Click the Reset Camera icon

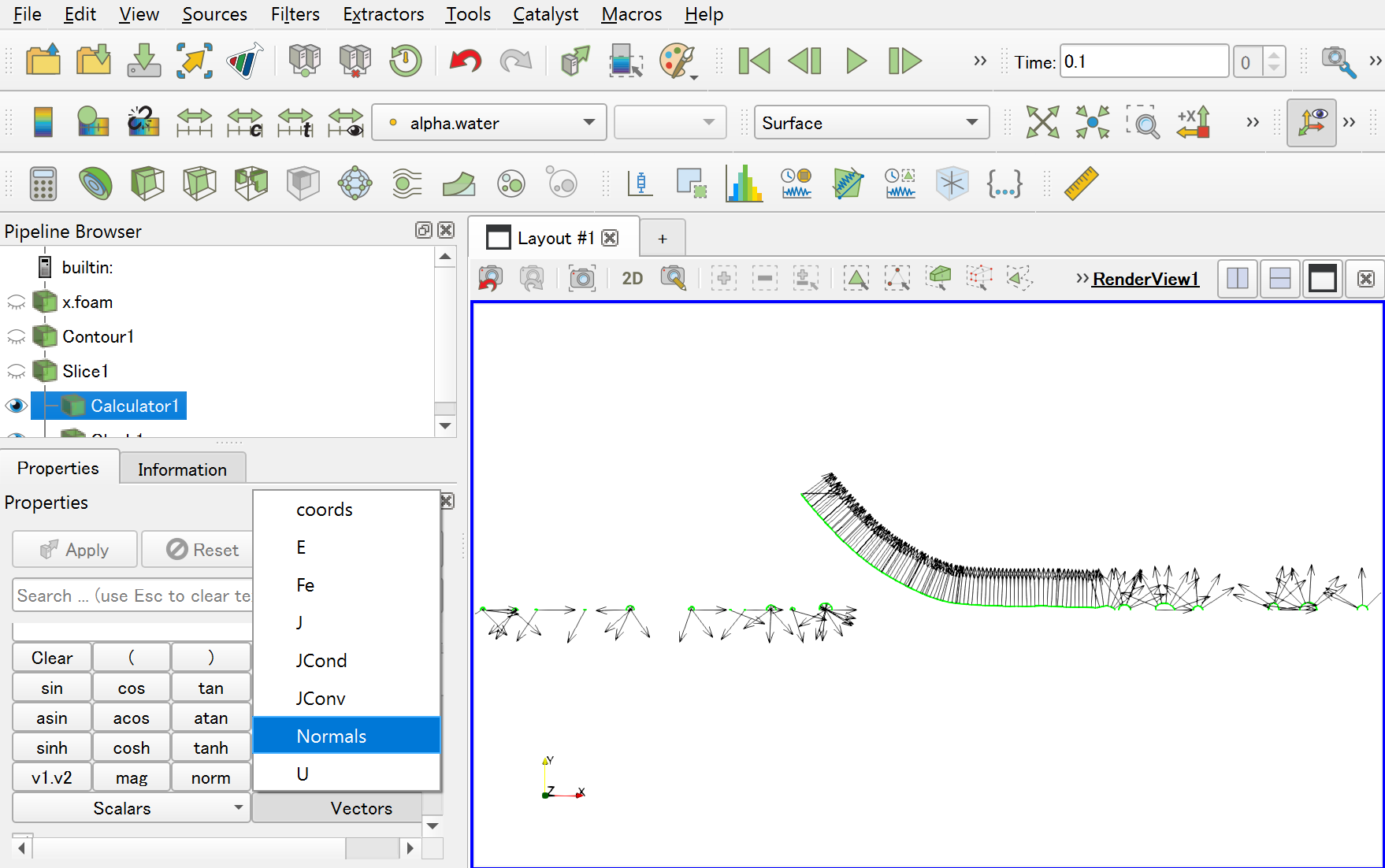tap(1042, 123)
